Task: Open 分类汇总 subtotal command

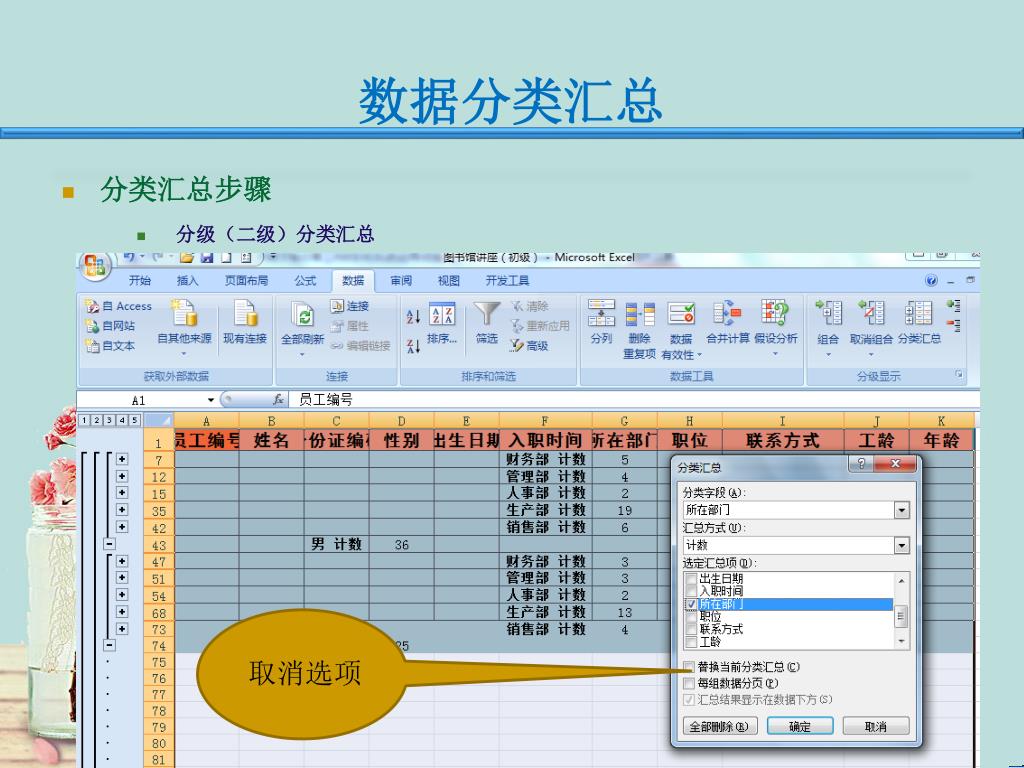Action: click(919, 321)
